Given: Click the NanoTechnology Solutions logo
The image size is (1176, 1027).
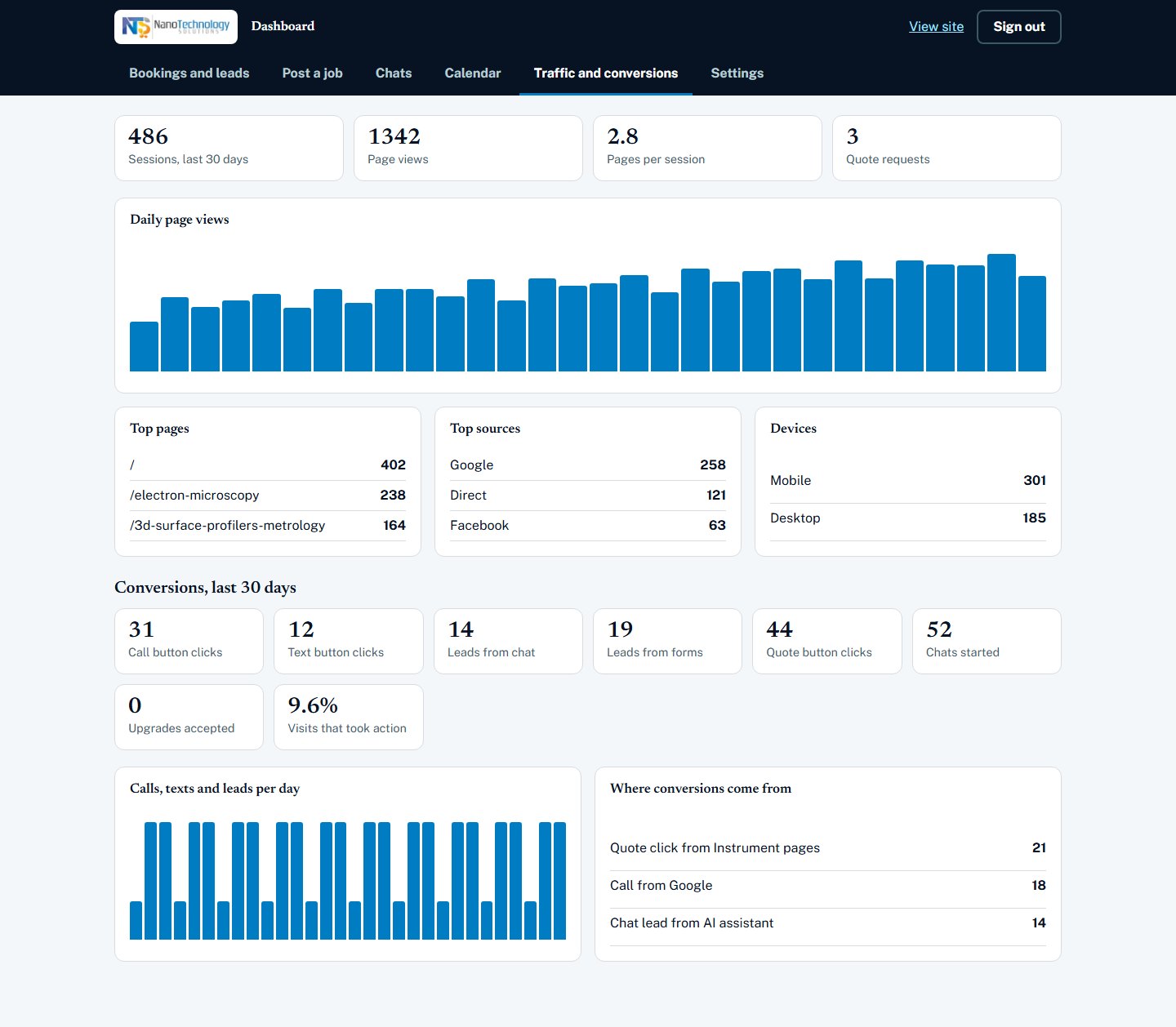Looking at the screenshot, I should coord(176,27).
